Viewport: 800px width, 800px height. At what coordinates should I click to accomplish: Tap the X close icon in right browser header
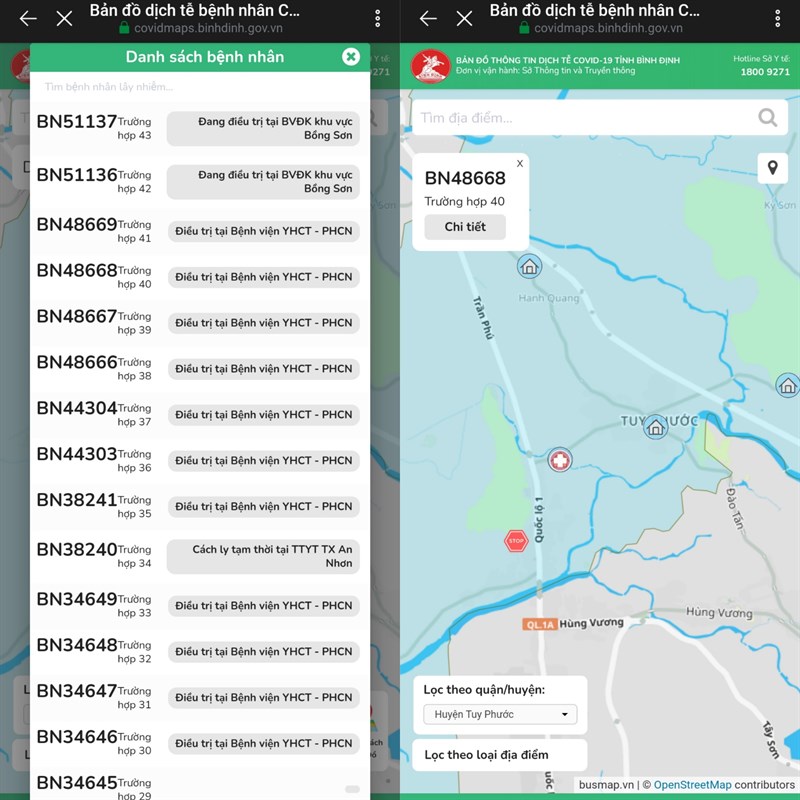click(464, 19)
